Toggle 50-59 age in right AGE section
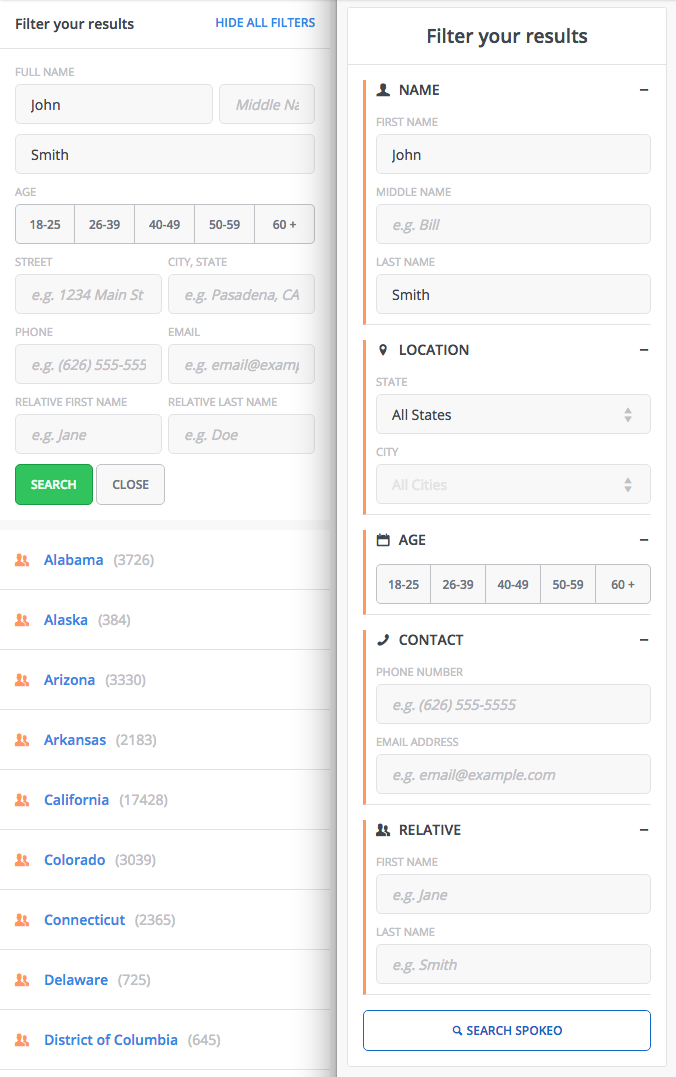The height and width of the screenshot is (1077, 676). [568, 585]
